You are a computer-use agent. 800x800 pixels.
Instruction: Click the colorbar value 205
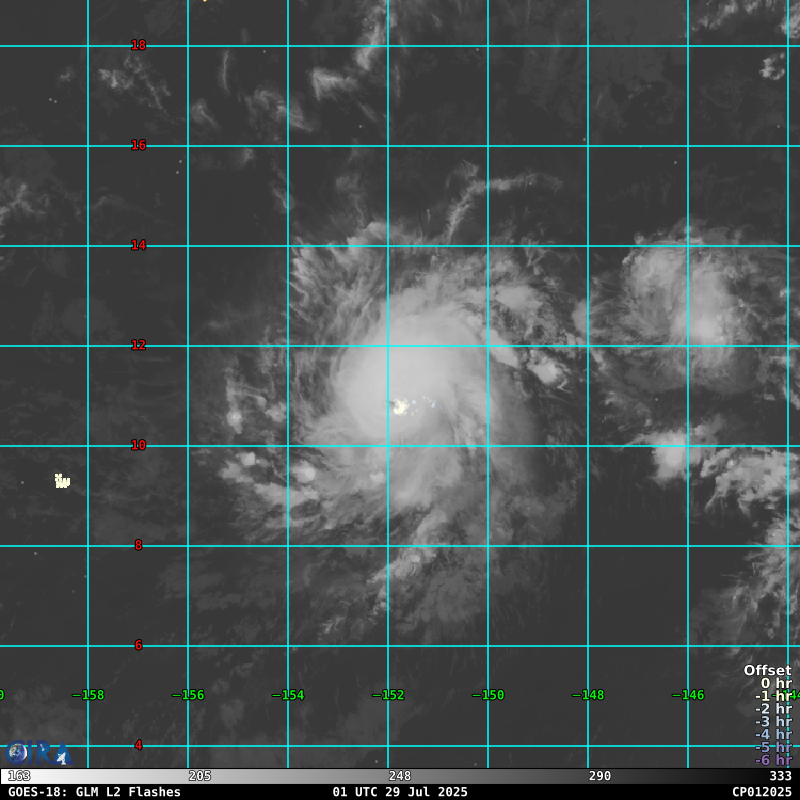tap(199, 776)
